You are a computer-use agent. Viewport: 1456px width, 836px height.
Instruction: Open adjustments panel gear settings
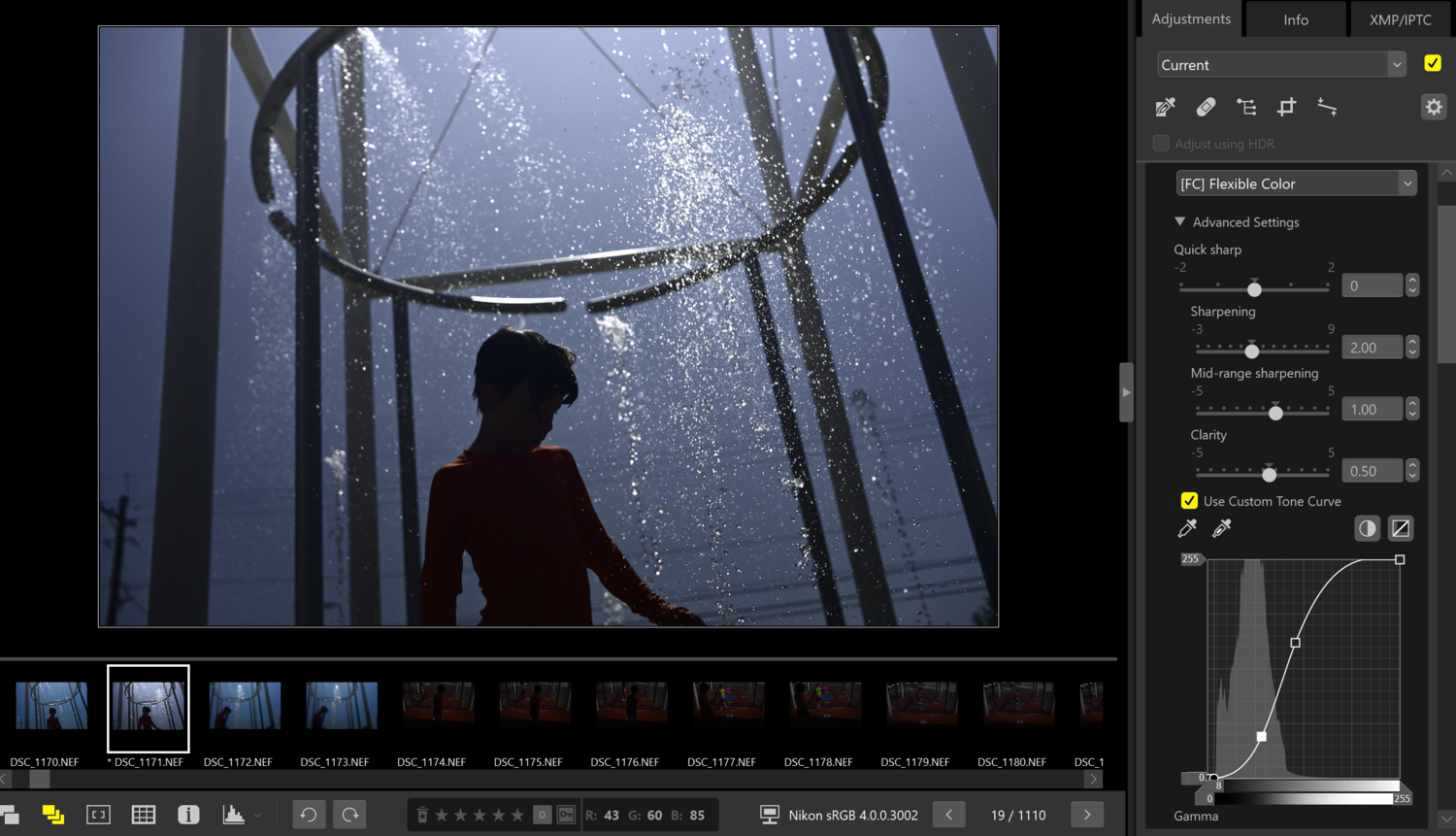[x=1434, y=107]
